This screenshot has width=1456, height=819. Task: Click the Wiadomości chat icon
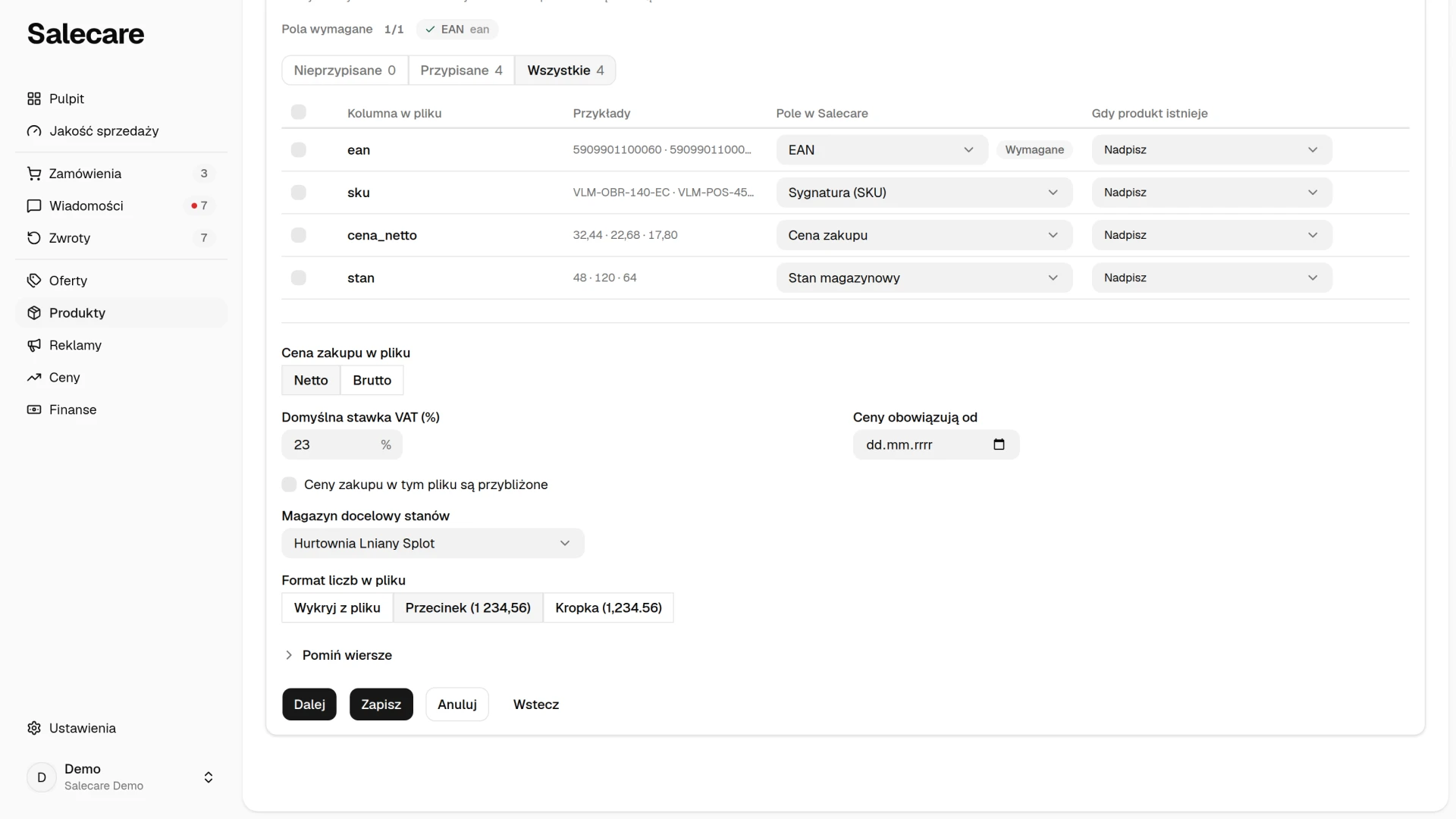(34, 206)
